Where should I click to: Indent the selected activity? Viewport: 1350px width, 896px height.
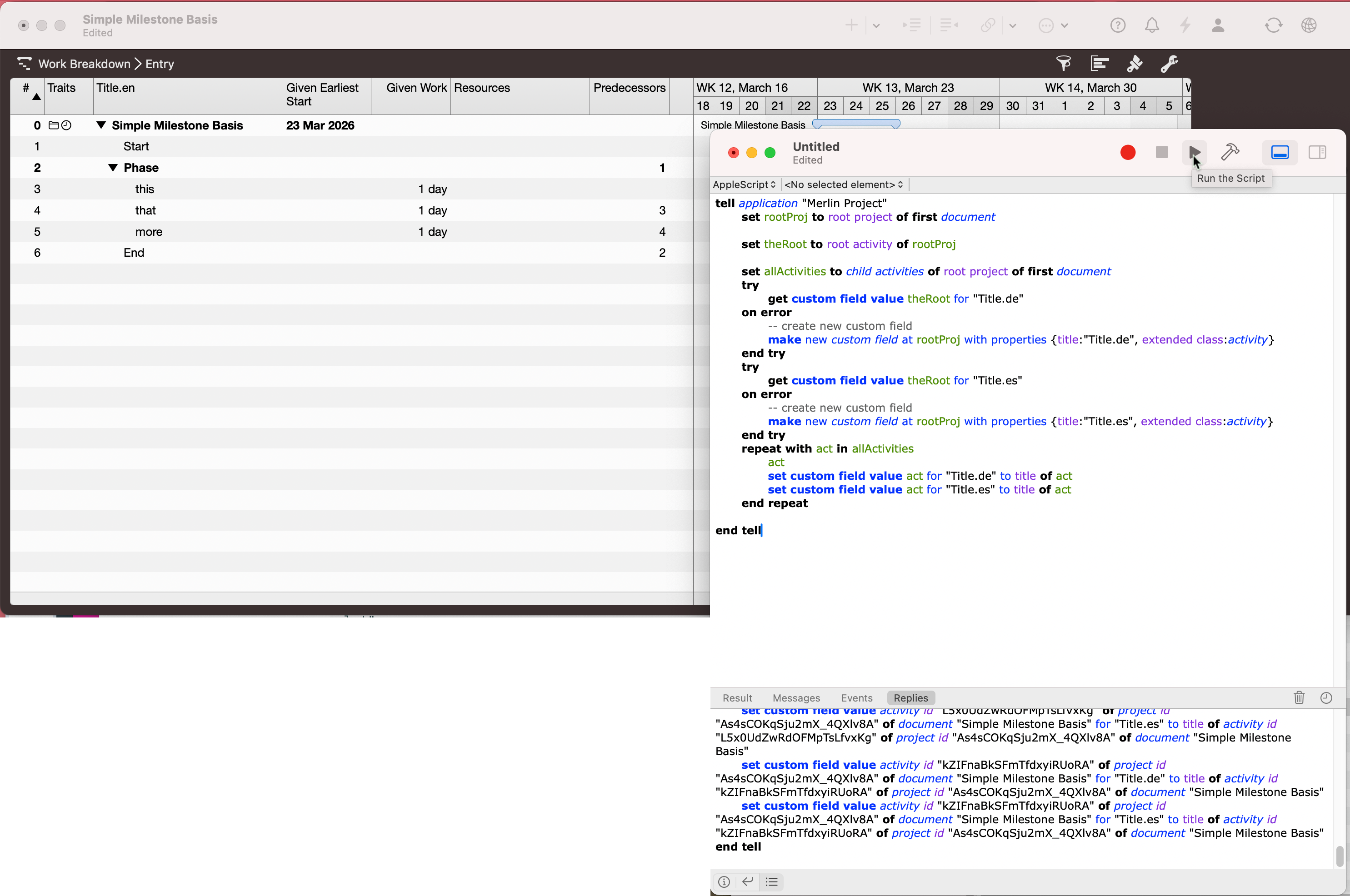tap(912, 25)
